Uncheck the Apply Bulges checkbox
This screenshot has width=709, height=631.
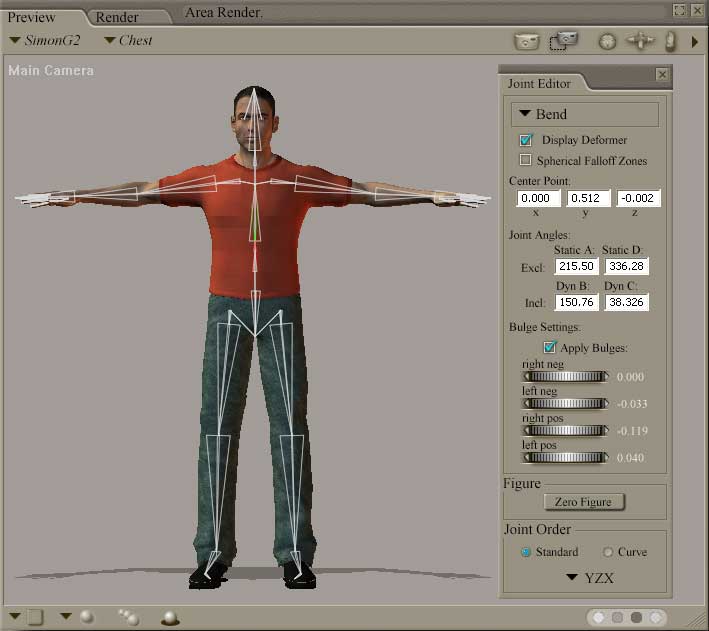[549, 347]
